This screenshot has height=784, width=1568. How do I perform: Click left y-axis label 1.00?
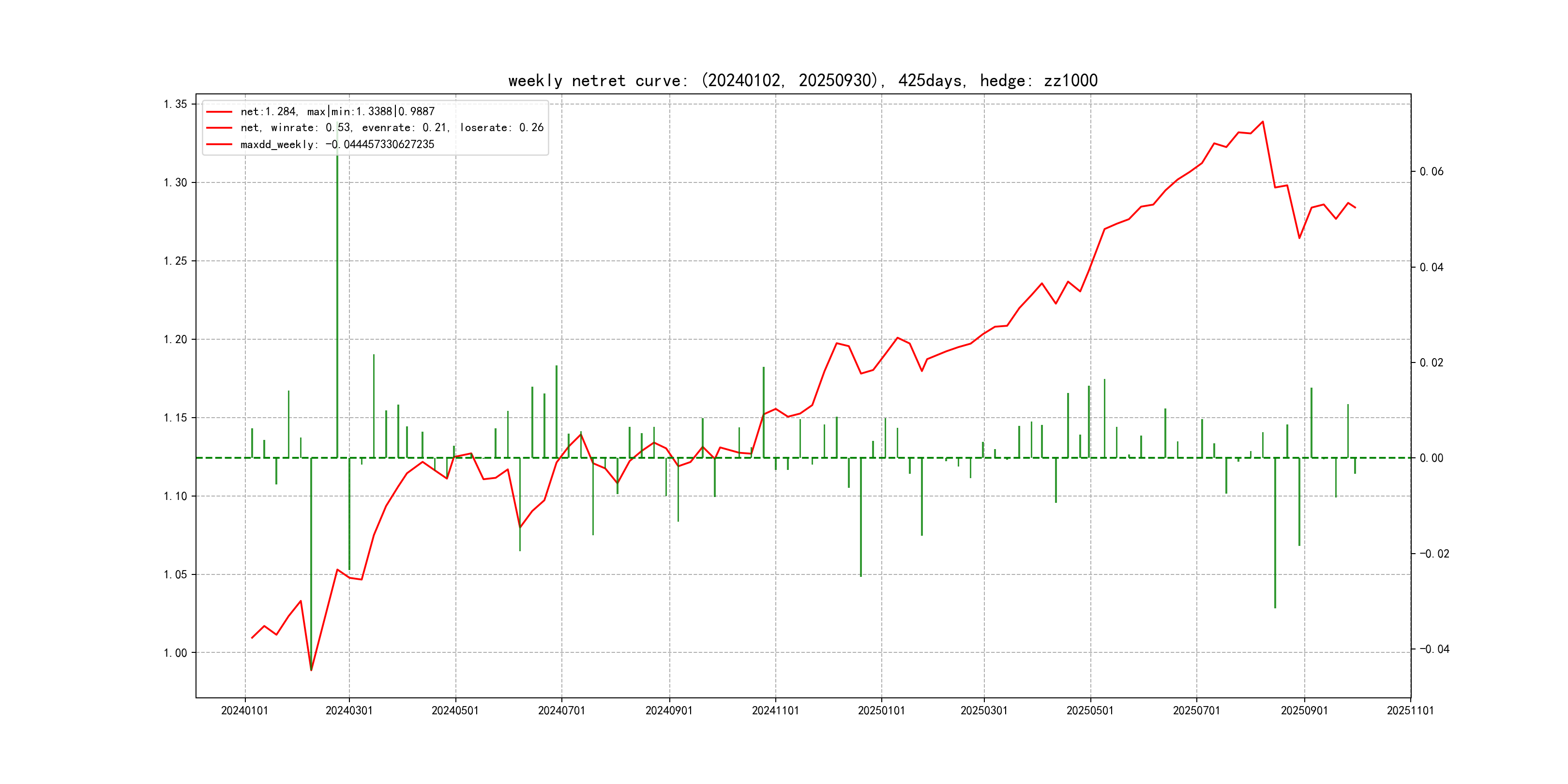175,652
